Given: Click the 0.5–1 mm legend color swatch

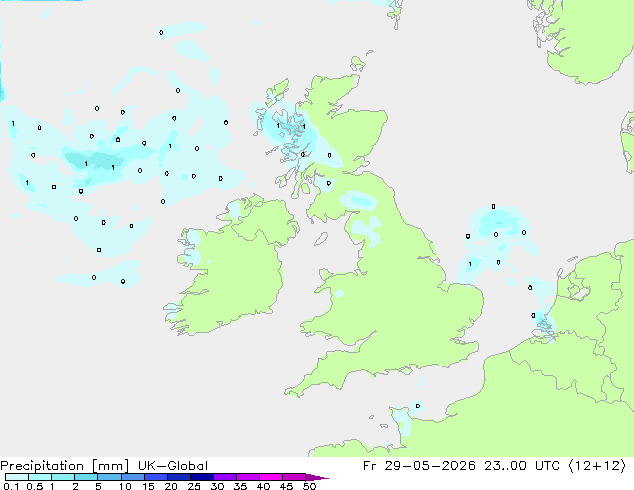Looking at the screenshot, I should [x=40, y=477].
